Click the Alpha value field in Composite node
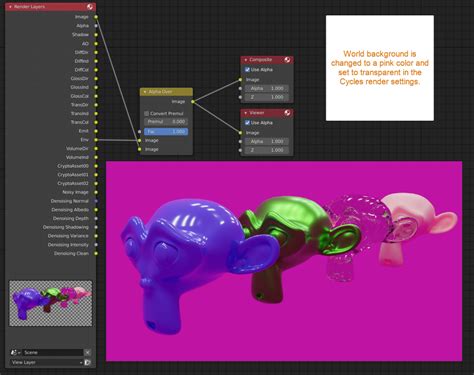Screen dimensions: 474x375 tap(267, 88)
